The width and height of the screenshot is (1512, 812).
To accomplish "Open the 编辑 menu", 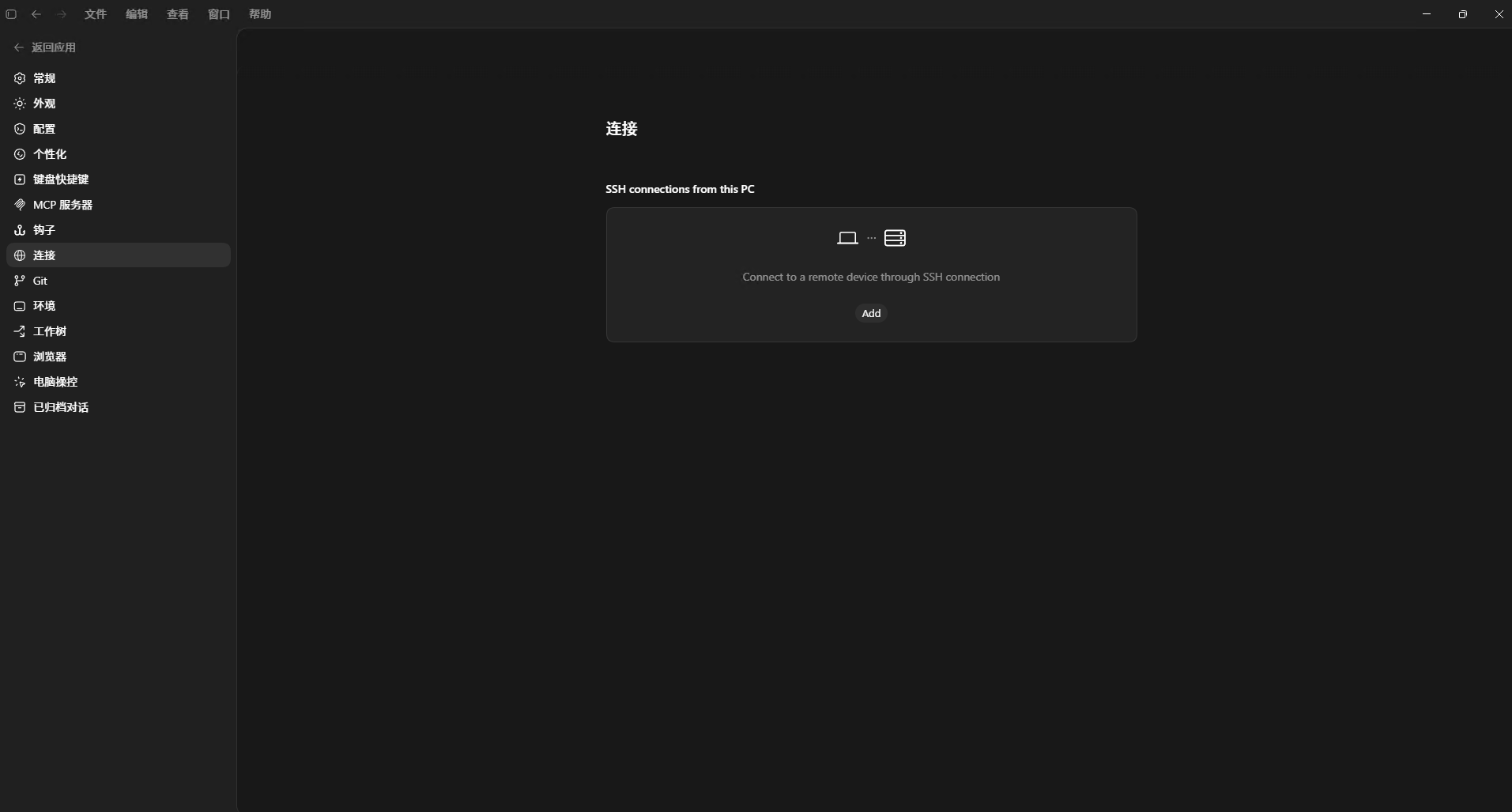I will click(x=137, y=14).
